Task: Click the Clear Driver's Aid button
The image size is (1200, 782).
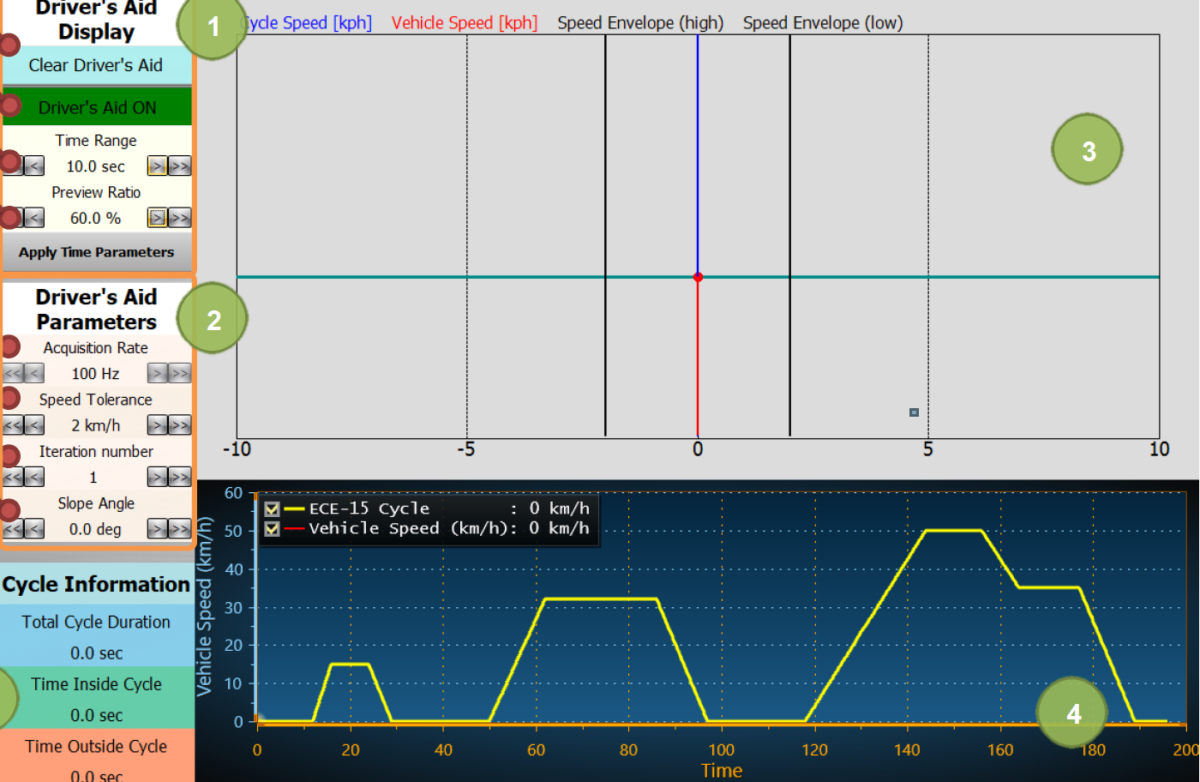Action: coord(95,66)
